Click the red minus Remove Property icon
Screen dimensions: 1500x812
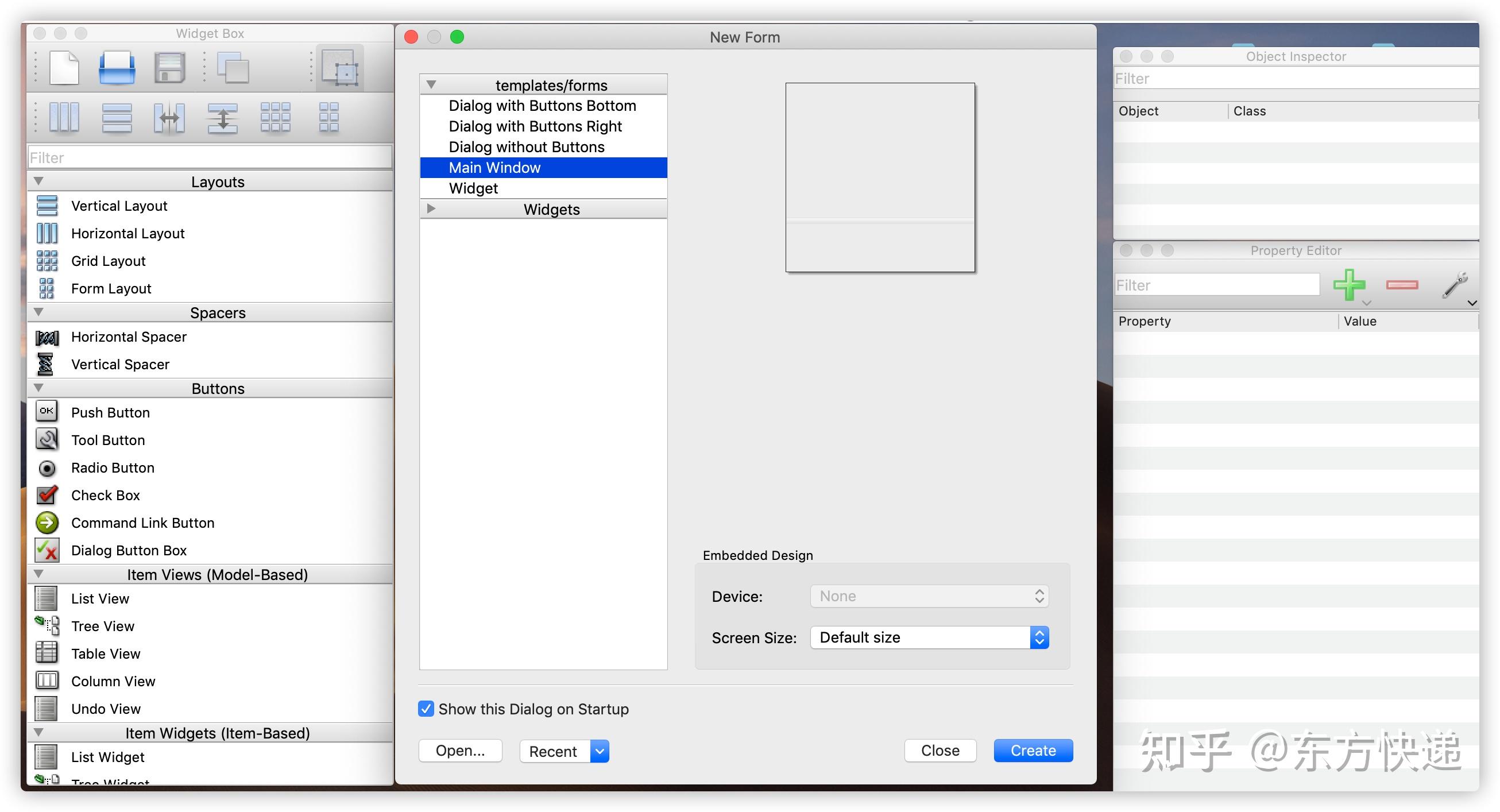pos(1402,285)
